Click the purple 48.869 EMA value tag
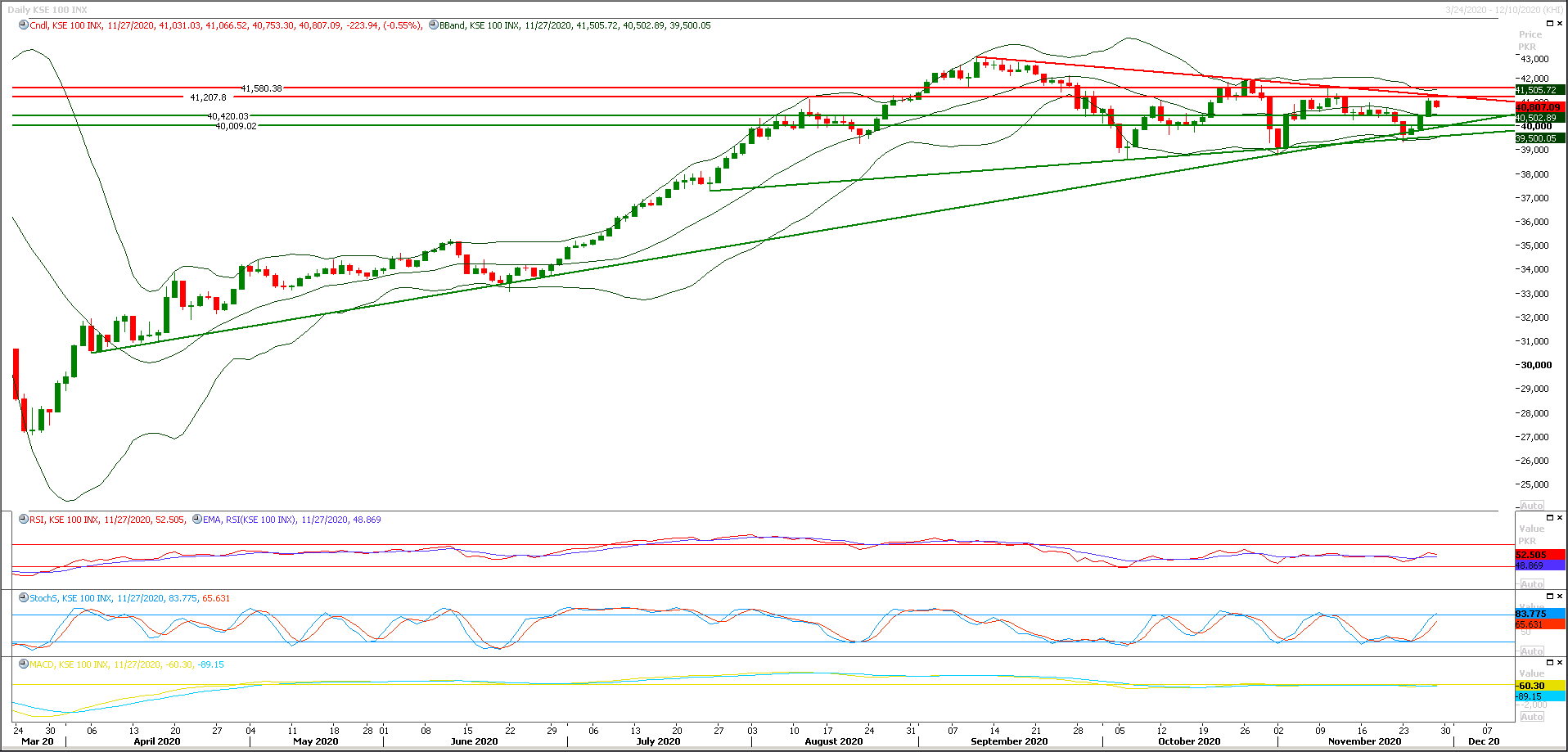Viewport: 1568px width, 752px height. (x=1540, y=565)
